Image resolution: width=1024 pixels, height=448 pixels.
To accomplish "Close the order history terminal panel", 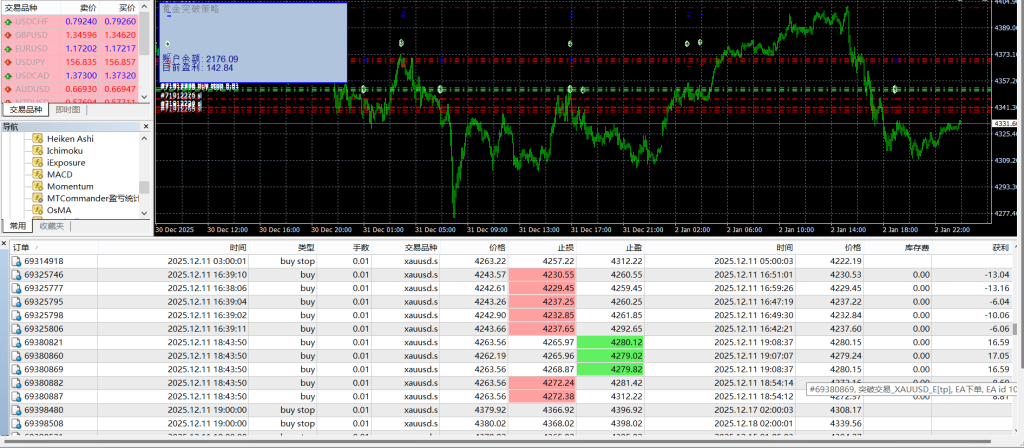I will click(5, 245).
